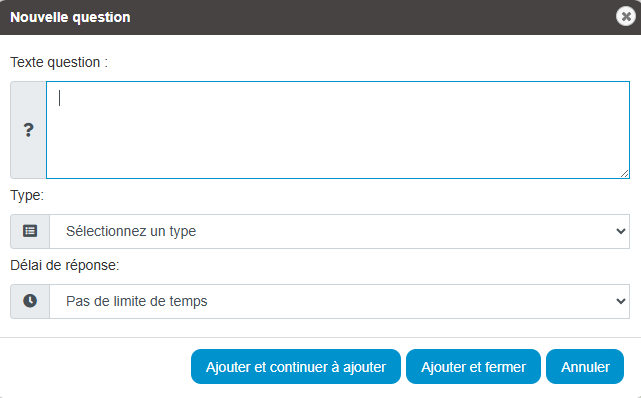Click the question mark icon beside the text area
Screen dimensions: 641x398
28,130
